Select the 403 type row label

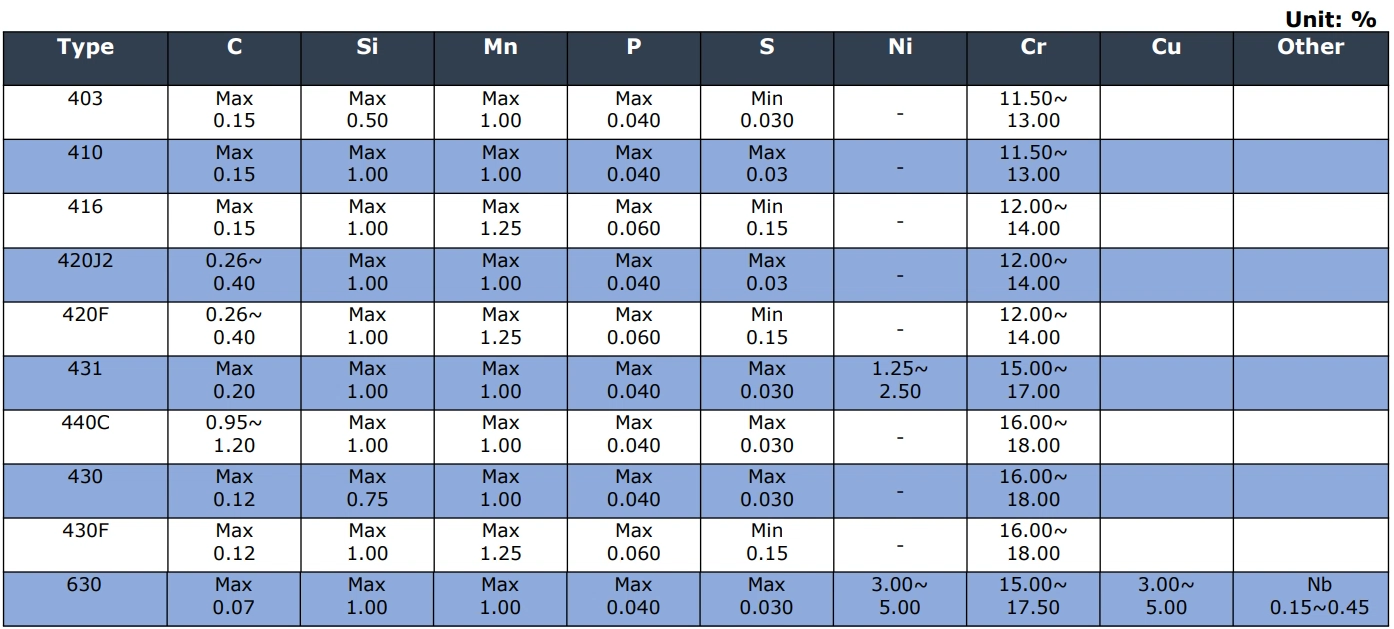pos(85,99)
